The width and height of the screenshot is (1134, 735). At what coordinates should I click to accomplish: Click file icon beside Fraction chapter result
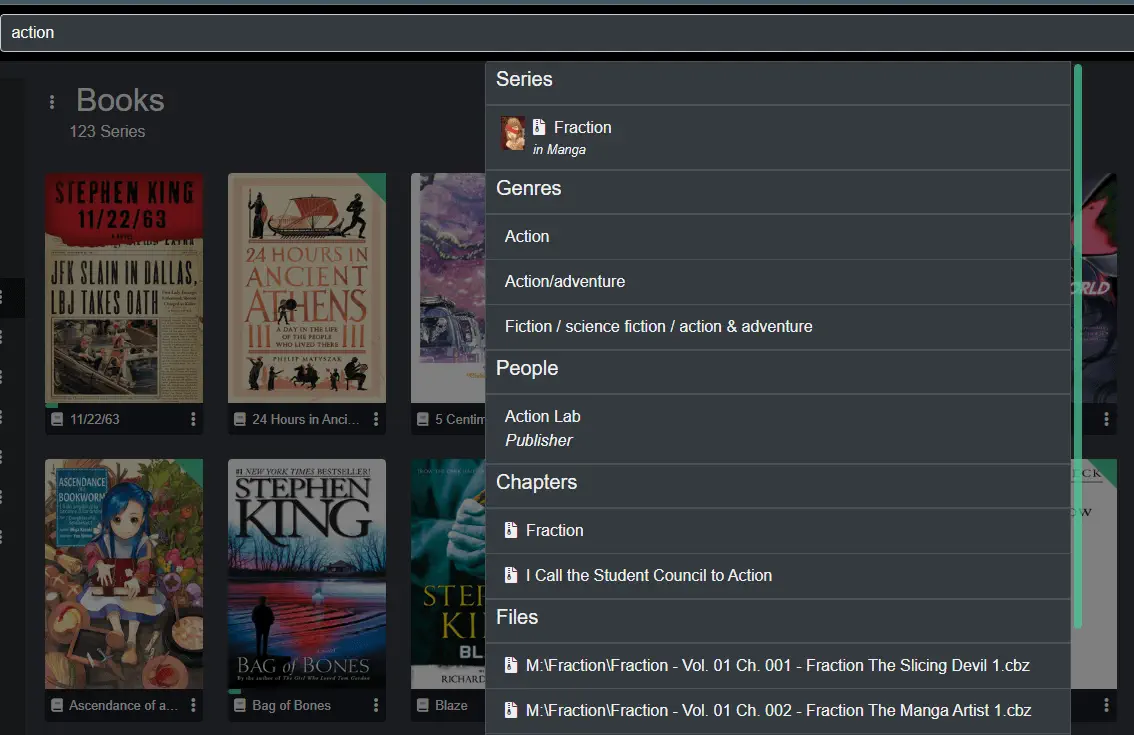pyautogui.click(x=511, y=531)
